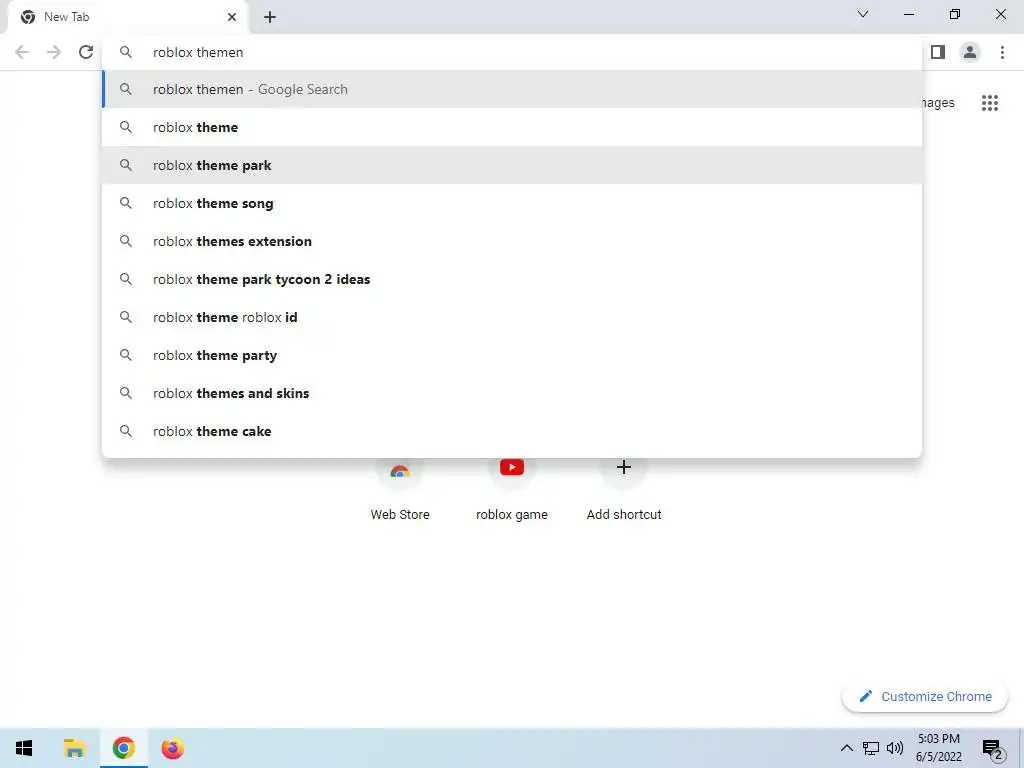Pick the 'roblox theme song' suggestion
The image size is (1024, 768).
512,203
